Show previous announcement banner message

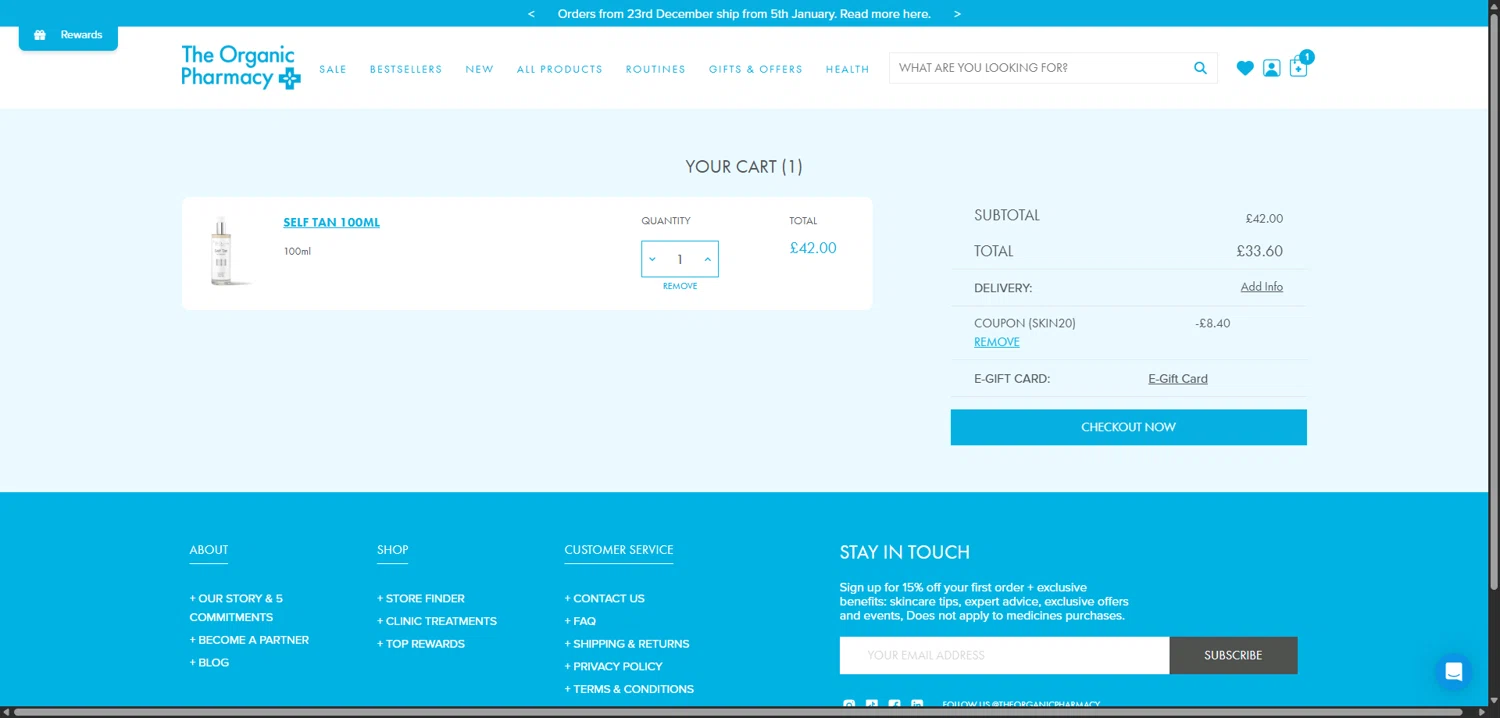point(531,14)
